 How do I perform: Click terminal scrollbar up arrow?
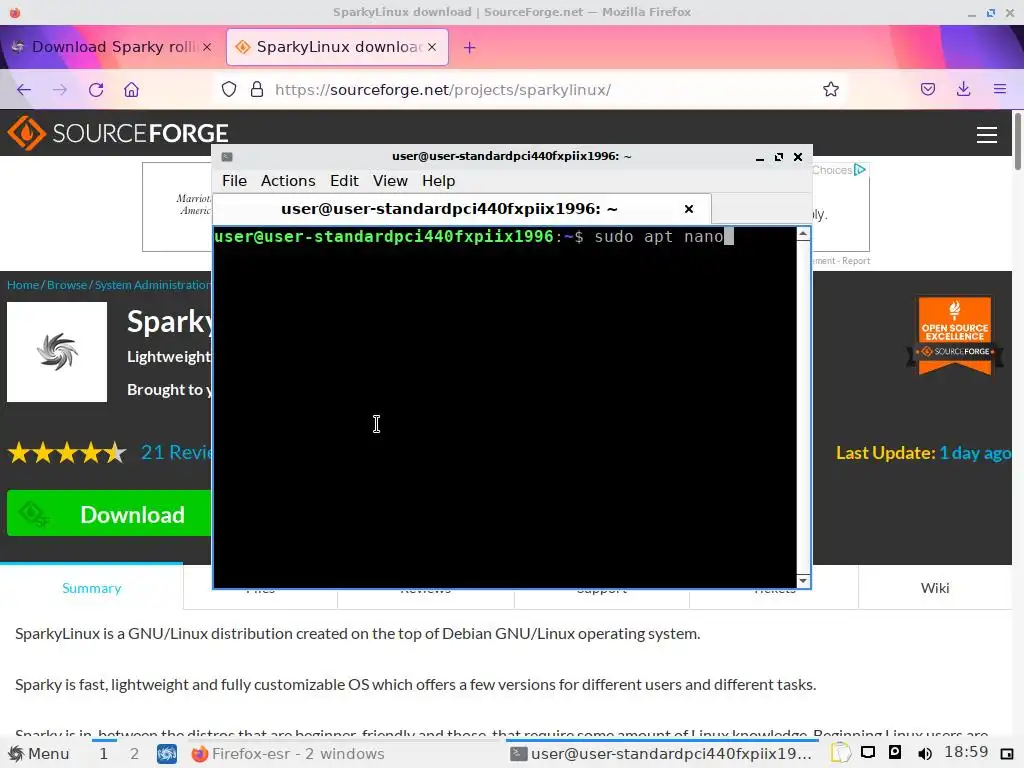point(803,234)
